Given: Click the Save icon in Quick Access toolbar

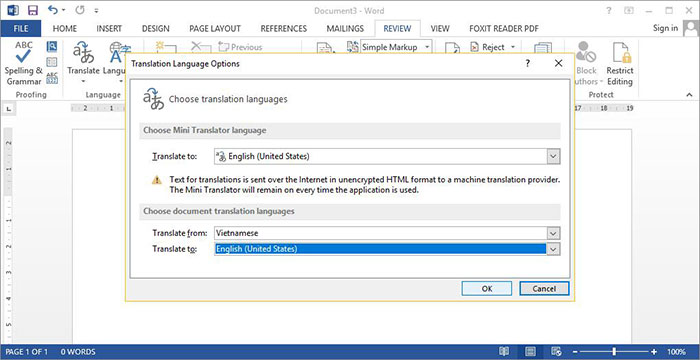Looking at the screenshot, I should click(33, 11).
